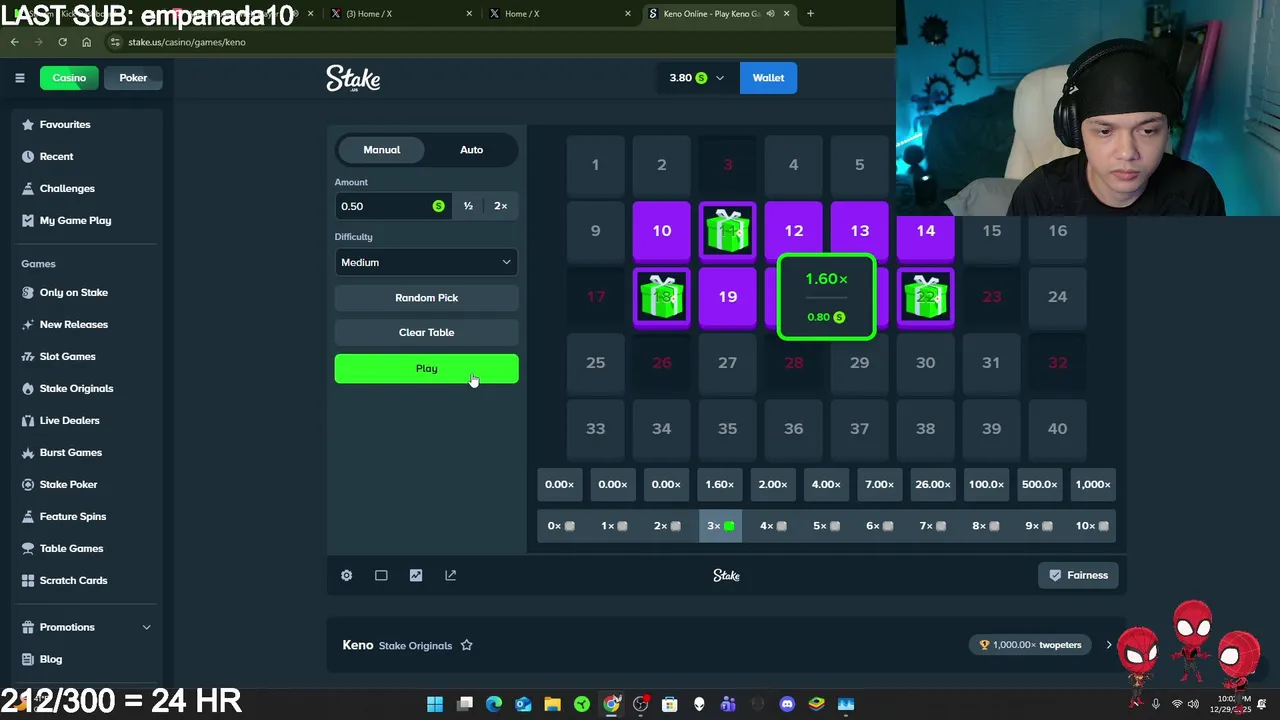Select the Keno Online browser tab

click(718, 14)
